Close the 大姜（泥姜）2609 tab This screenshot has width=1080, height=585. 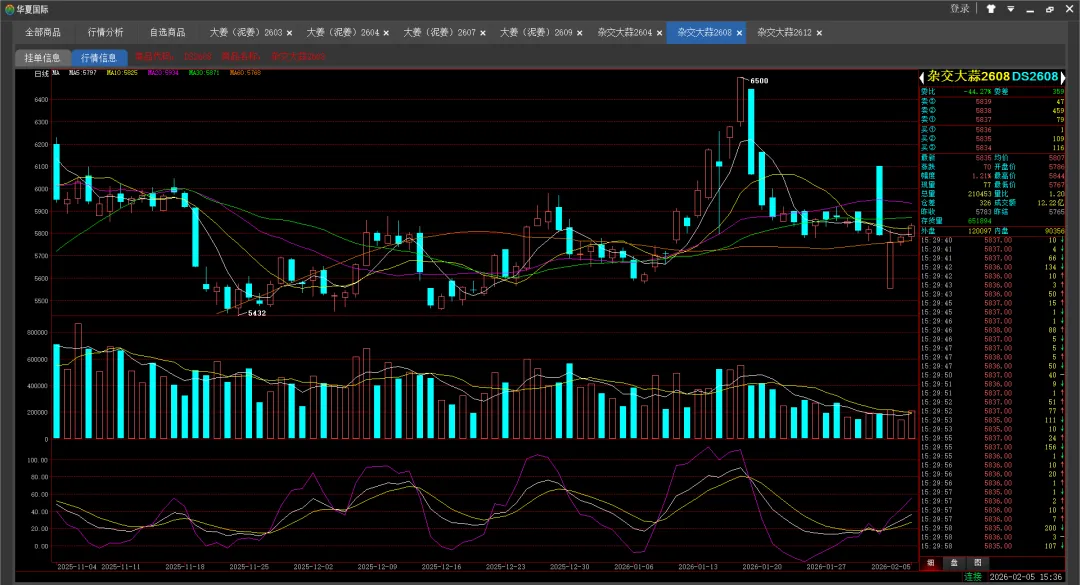point(579,33)
